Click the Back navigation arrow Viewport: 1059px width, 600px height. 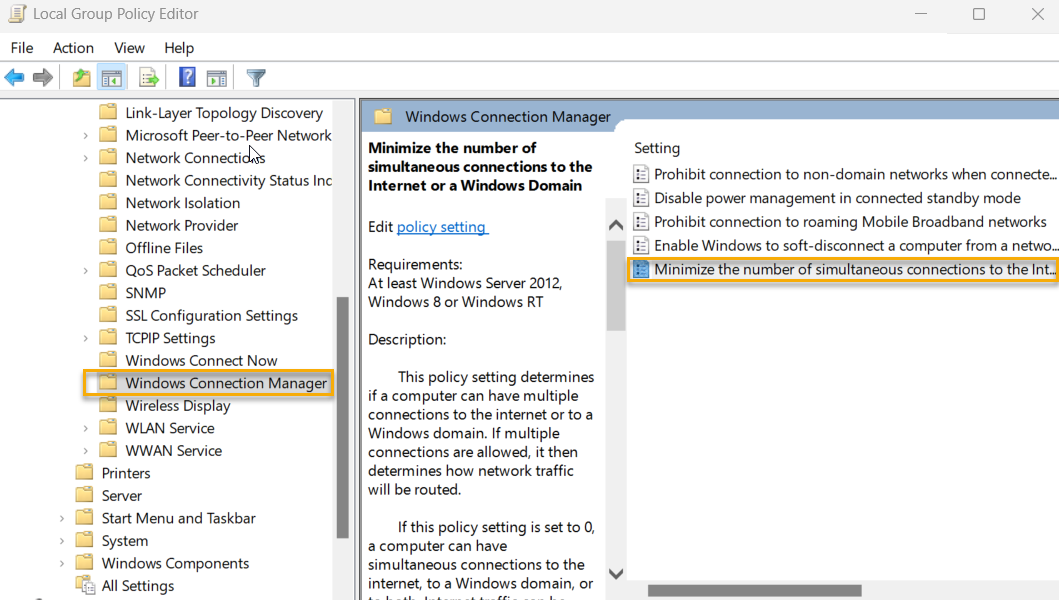click(x=14, y=77)
